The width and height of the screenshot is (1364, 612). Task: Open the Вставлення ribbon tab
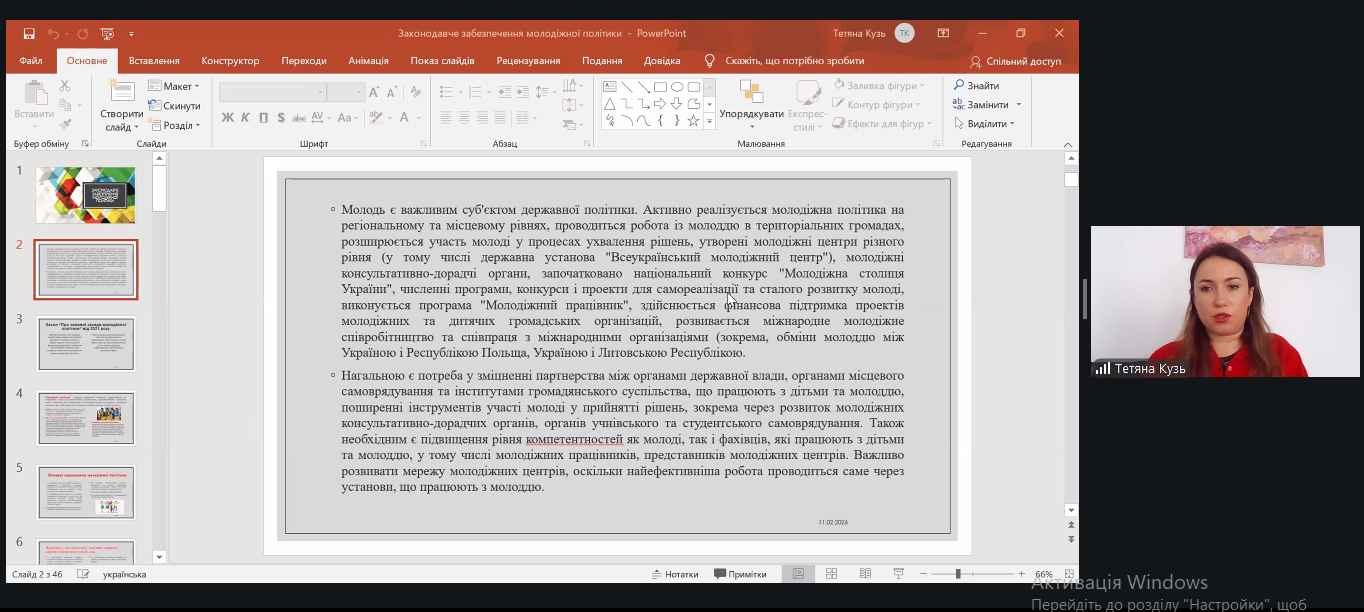(x=154, y=61)
